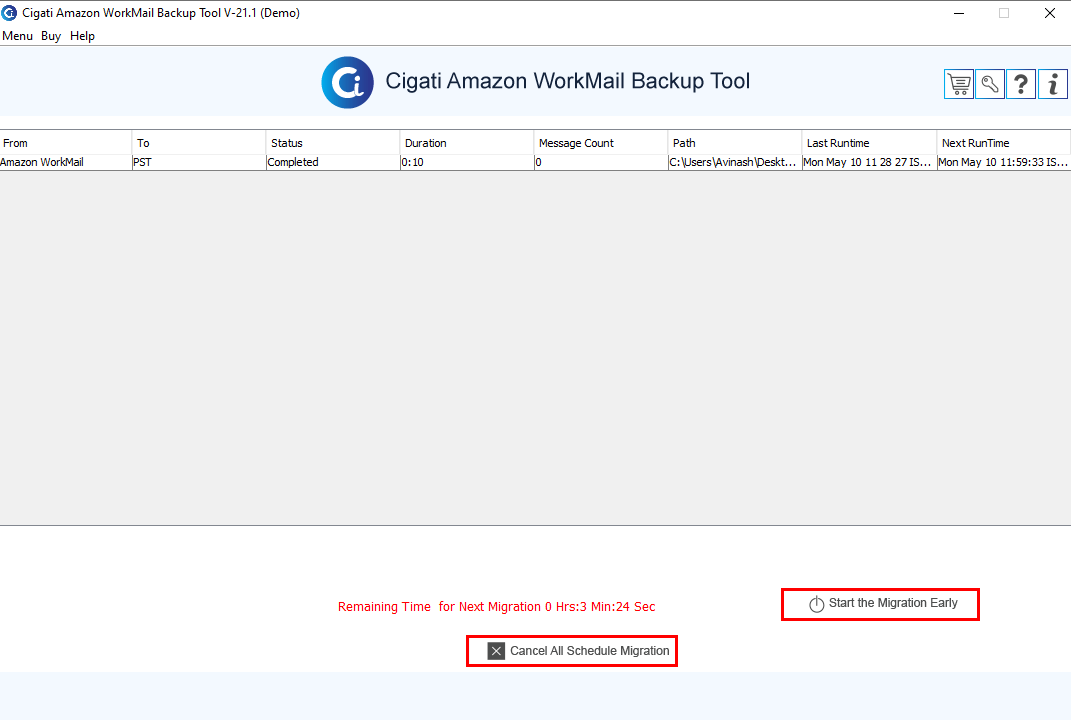
Task: Click the info about icon
Action: (x=1053, y=84)
